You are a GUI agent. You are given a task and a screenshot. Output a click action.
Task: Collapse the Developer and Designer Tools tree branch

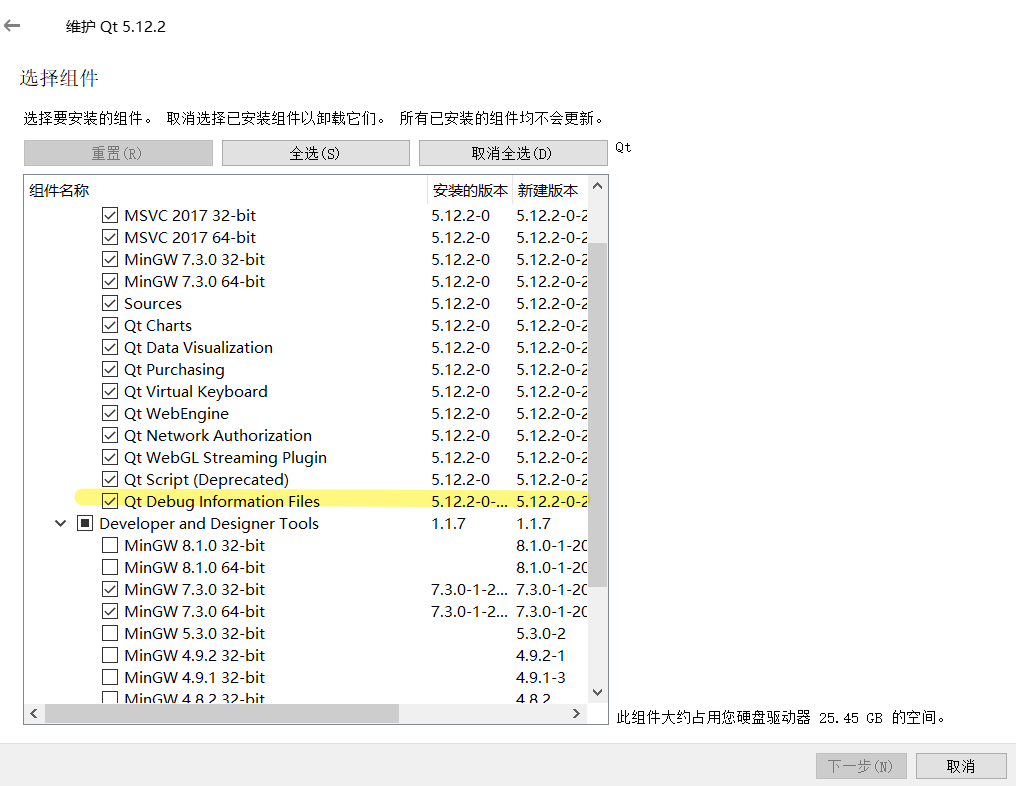60,522
